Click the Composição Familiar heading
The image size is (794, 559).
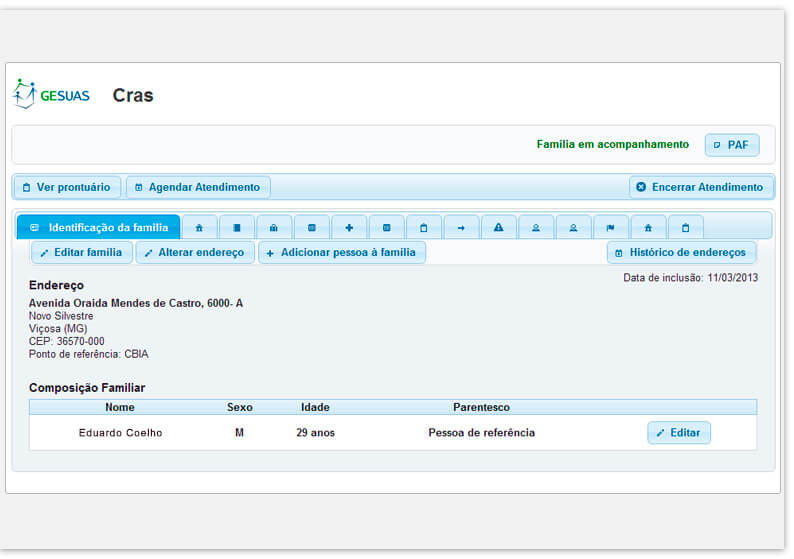tap(87, 388)
